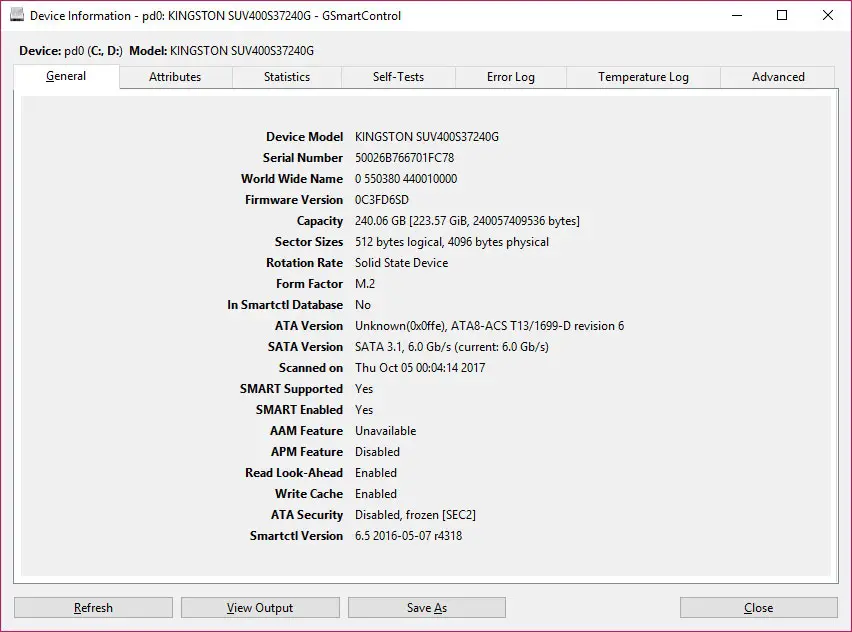The height and width of the screenshot is (632, 852).
Task: Click the AAM Feature Unavailable value
Action: click(385, 431)
